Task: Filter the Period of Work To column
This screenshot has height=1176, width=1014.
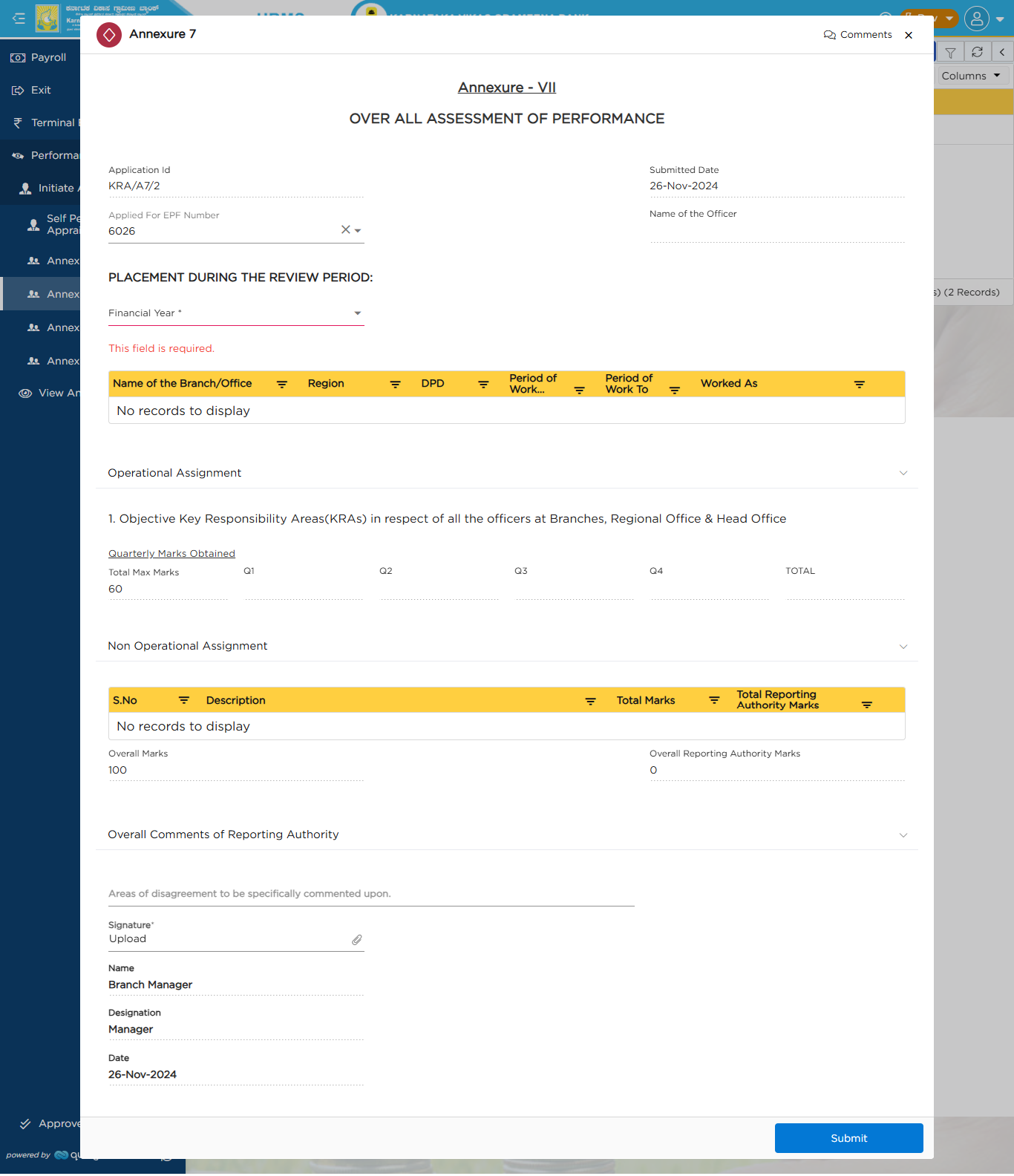Action: tap(675, 390)
